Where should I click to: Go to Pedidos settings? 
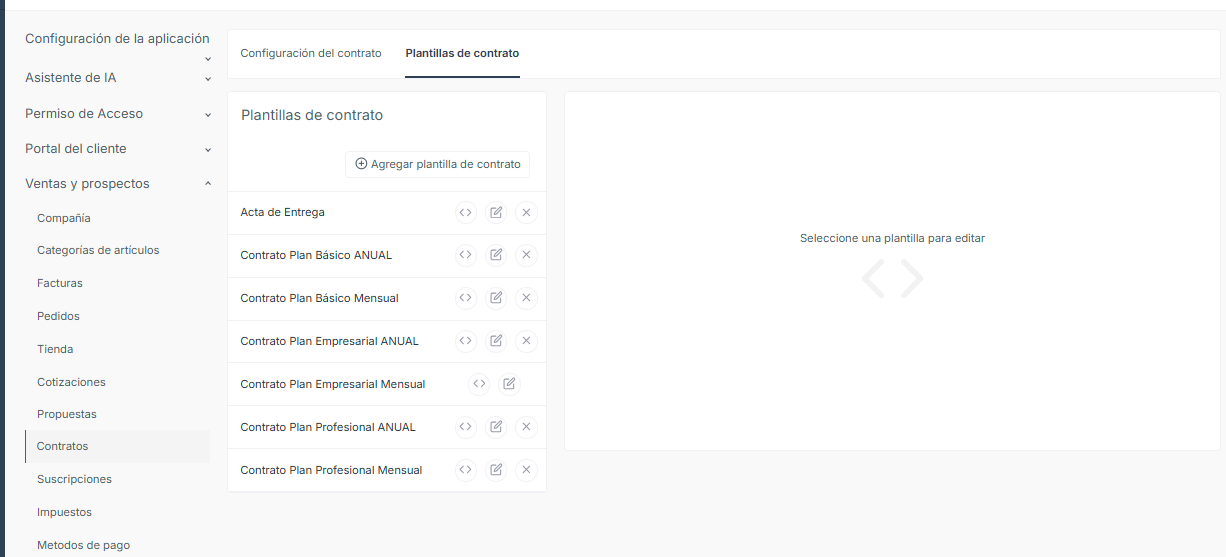58,316
